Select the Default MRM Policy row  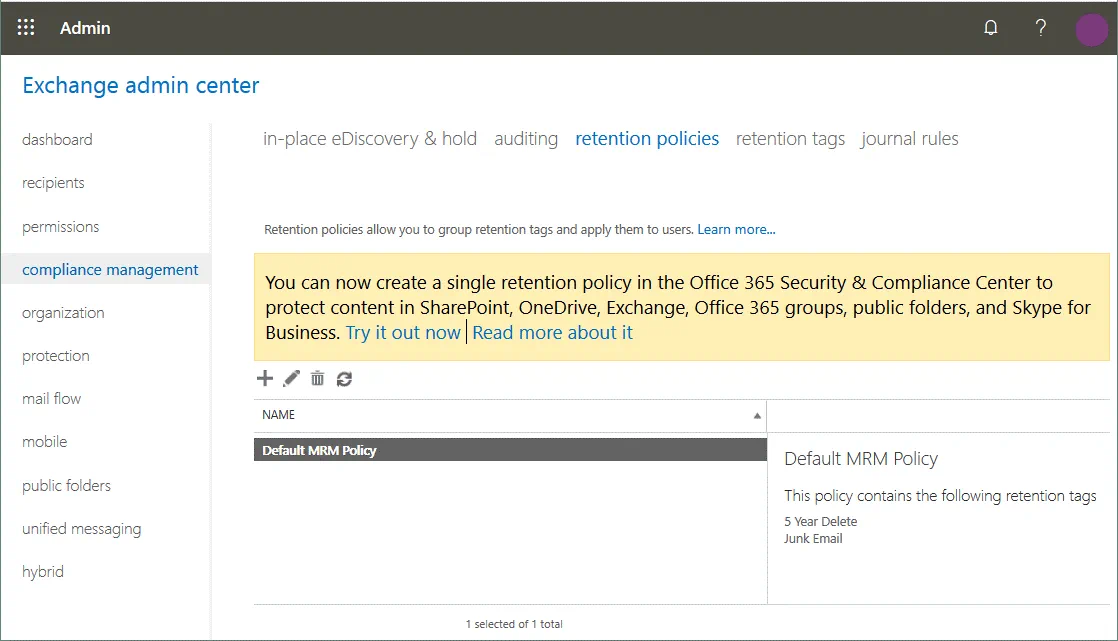click(509, 450)
